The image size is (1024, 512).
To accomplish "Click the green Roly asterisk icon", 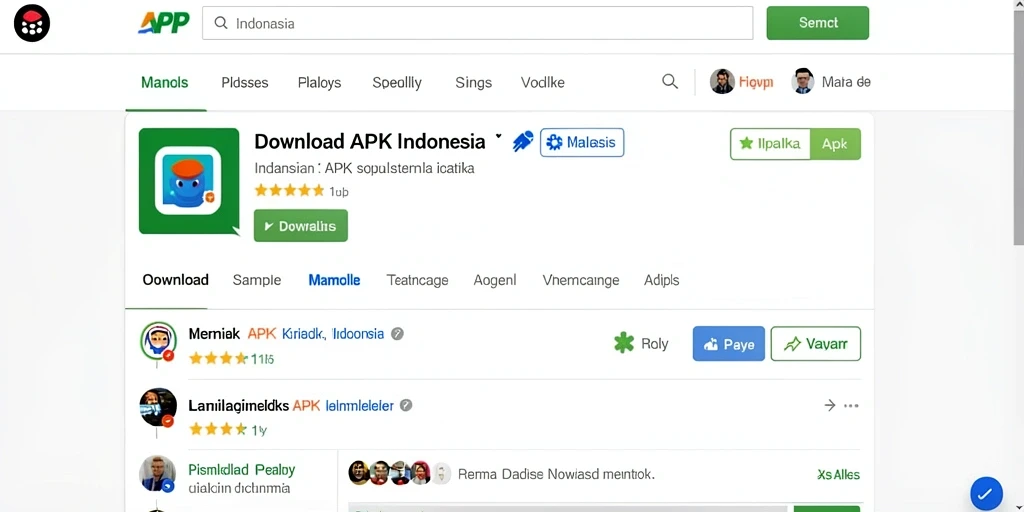I will [624, 344].
